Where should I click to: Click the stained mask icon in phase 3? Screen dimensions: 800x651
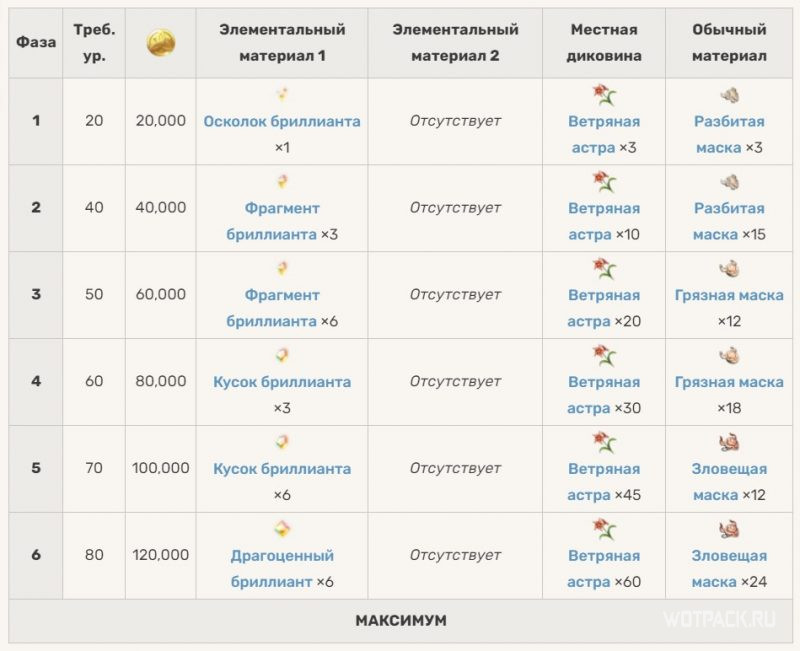tap(730, 269)
